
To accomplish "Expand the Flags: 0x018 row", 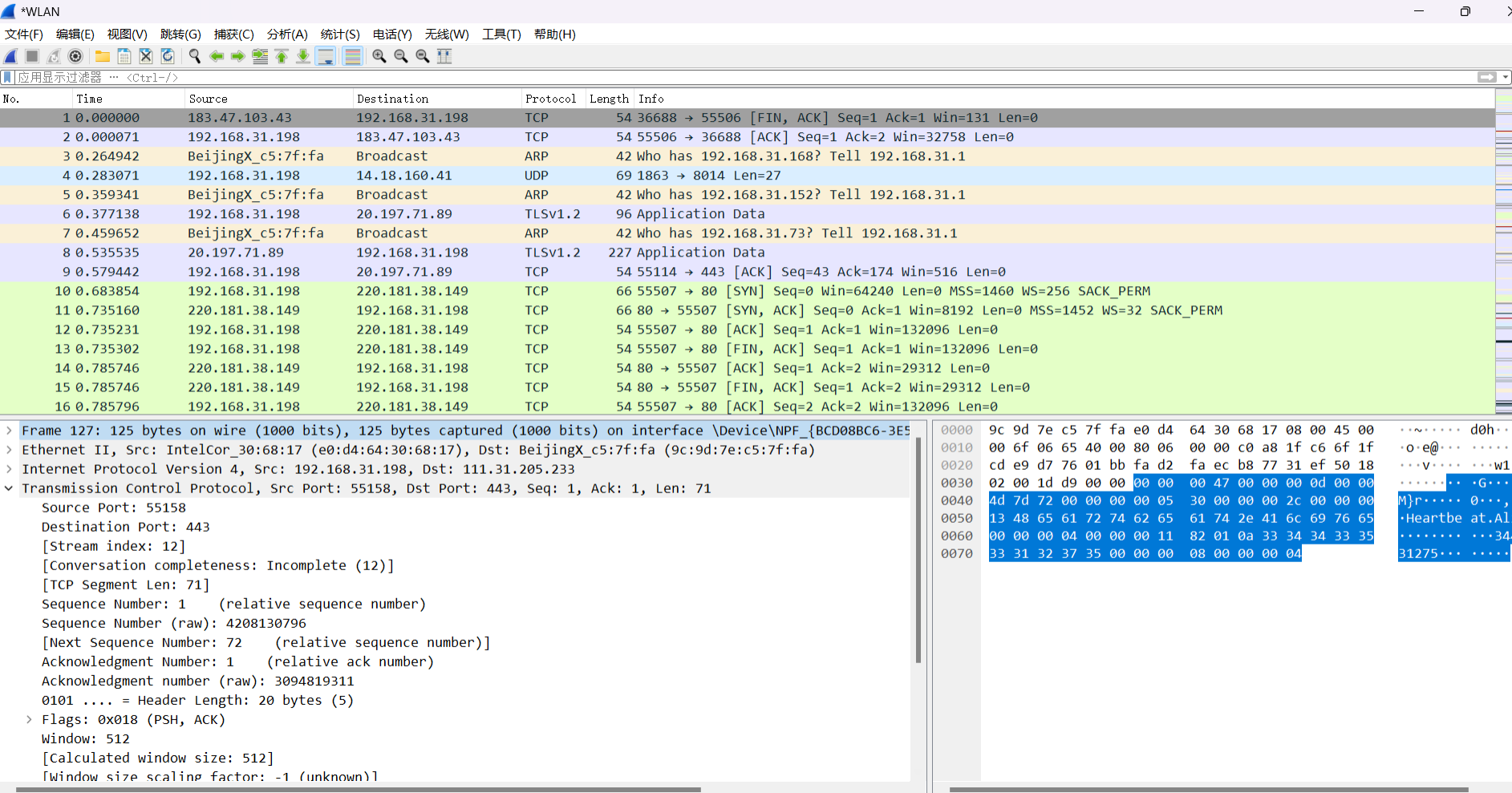I will pos(29,719).
